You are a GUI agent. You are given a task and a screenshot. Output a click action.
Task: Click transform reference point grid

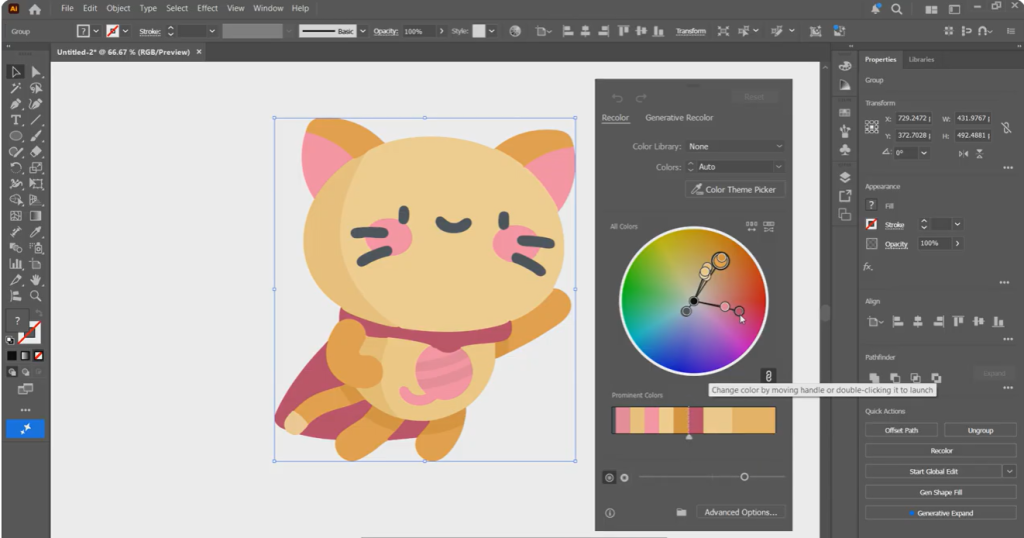[872, 127]
